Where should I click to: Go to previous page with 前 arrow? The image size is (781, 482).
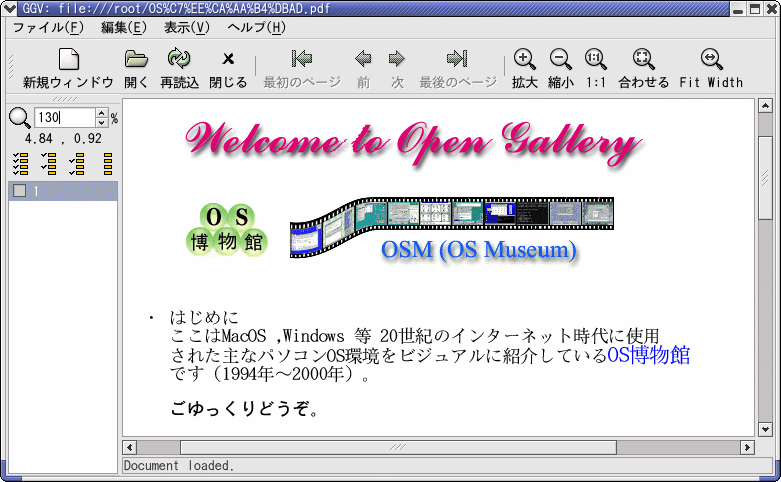click(x=363, y=69)
